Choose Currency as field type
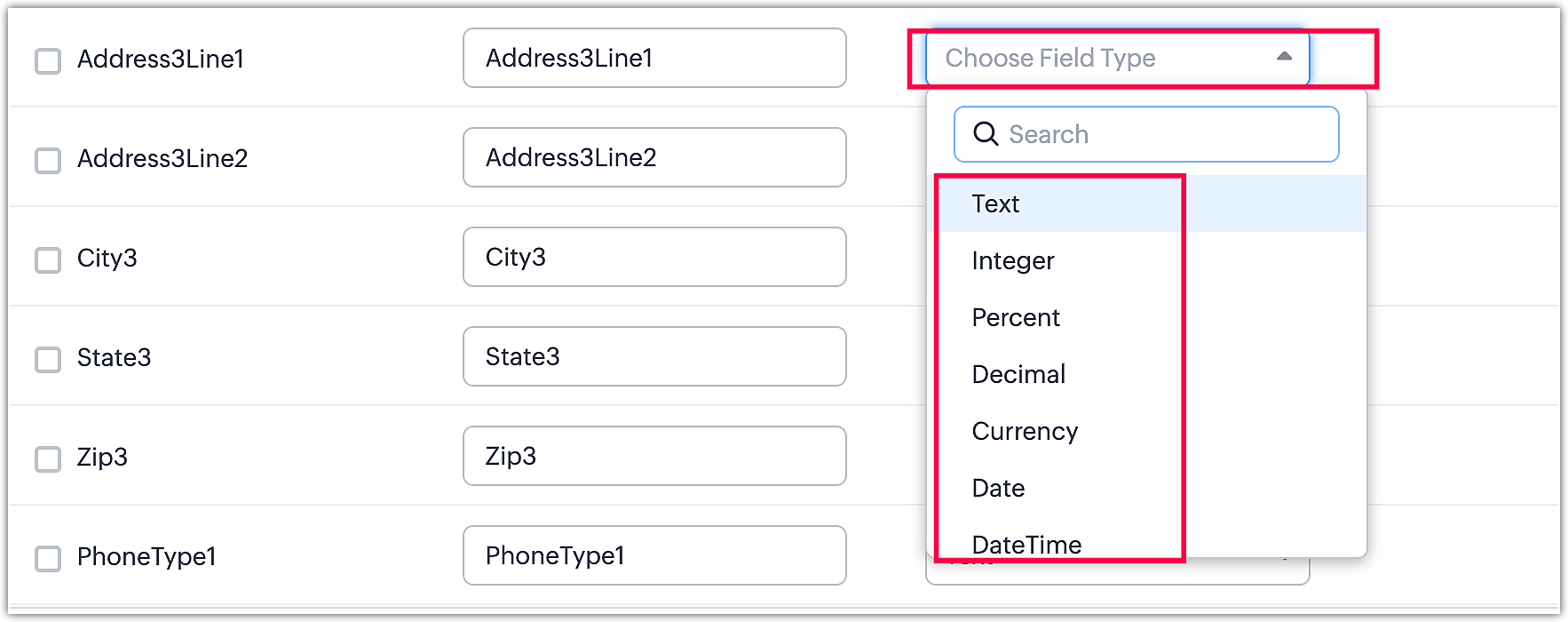1568x622 pixels. [1025, 431]
